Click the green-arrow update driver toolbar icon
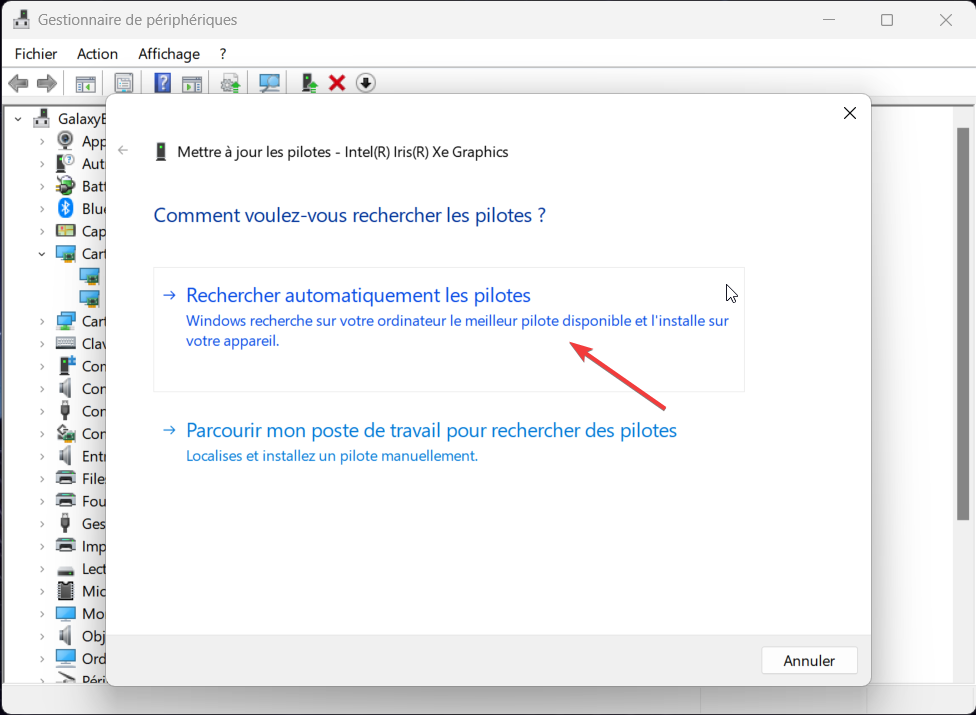The width and height of the screenshot is (976, 715). click(x=309, y=83)
